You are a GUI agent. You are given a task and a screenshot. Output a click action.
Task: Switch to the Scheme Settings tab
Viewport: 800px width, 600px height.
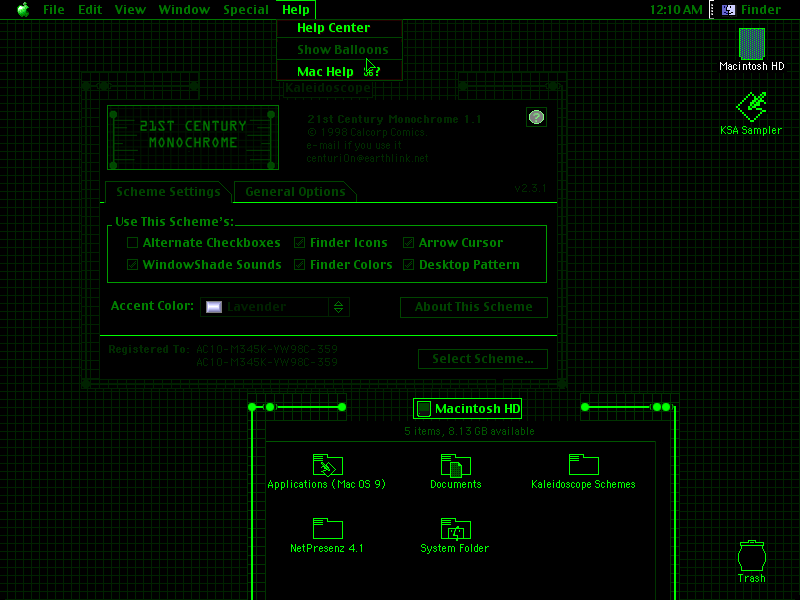(x=168, y=192)
